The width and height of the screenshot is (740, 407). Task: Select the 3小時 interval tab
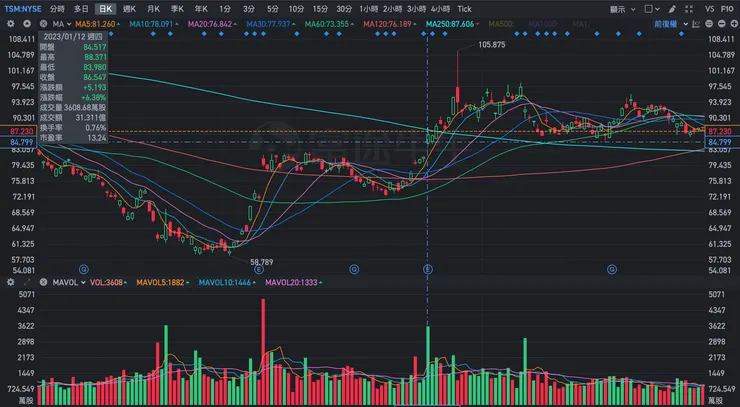(x=417, y=9)
